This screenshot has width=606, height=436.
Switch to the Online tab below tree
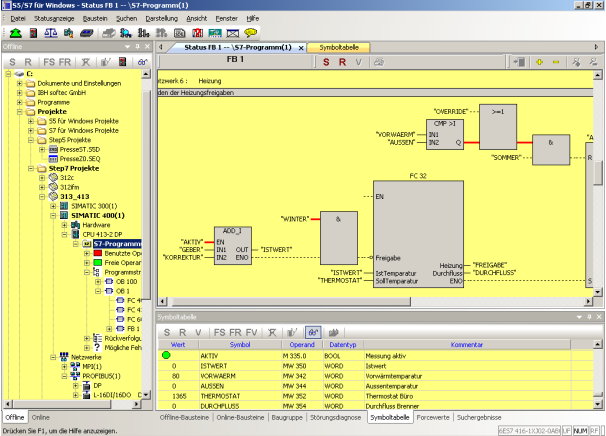point(41,417)
